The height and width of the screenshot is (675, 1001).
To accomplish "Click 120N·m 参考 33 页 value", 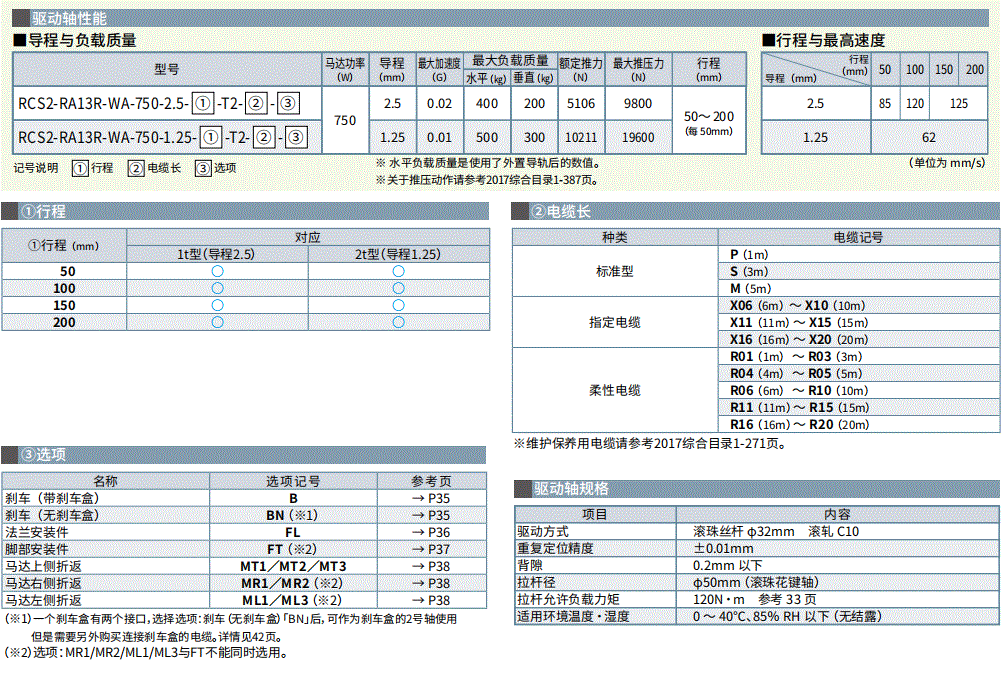I will pyautogui.click(x=755, y=600).
